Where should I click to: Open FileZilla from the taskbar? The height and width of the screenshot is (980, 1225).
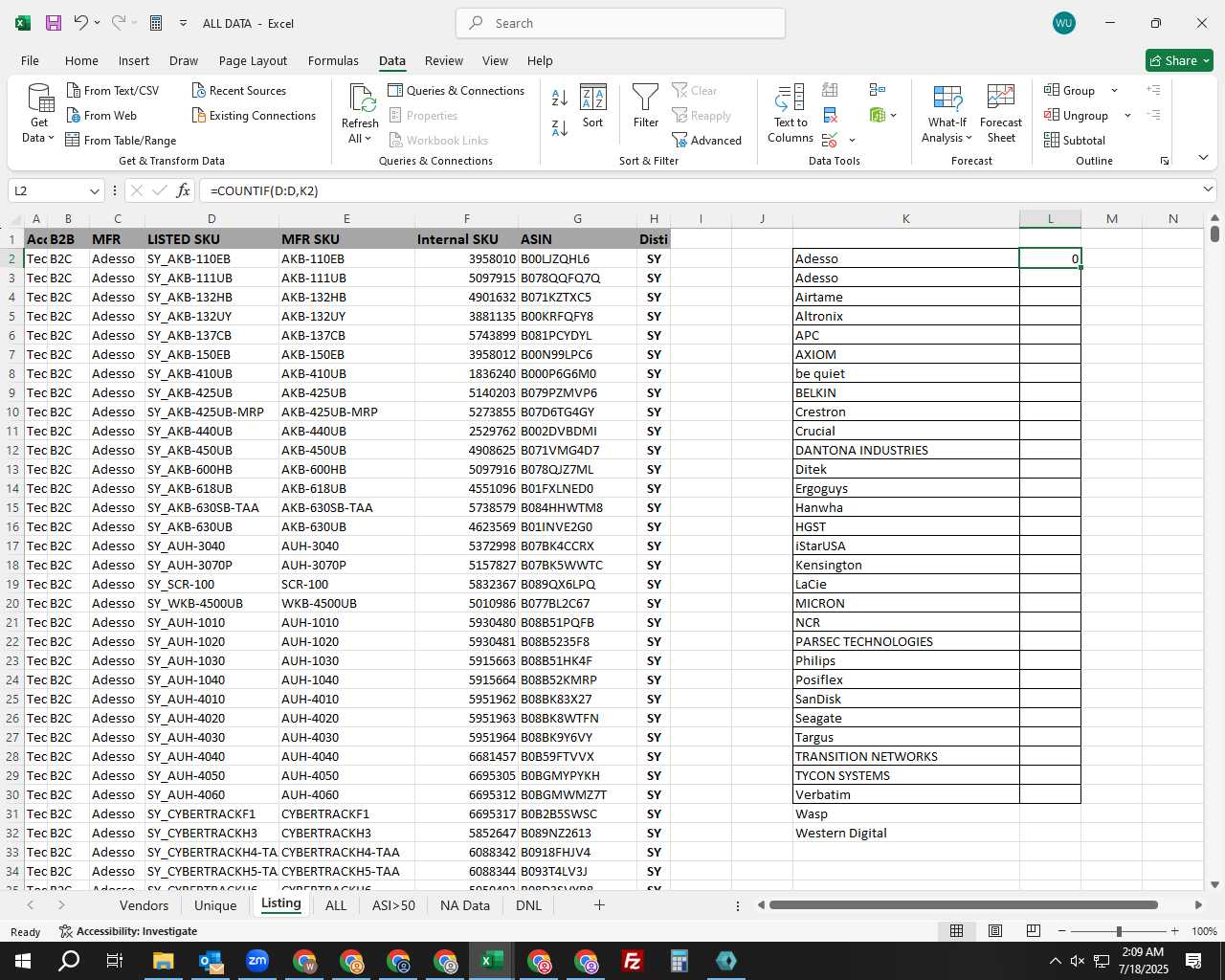pyautogui.click(x=632, y=961)
